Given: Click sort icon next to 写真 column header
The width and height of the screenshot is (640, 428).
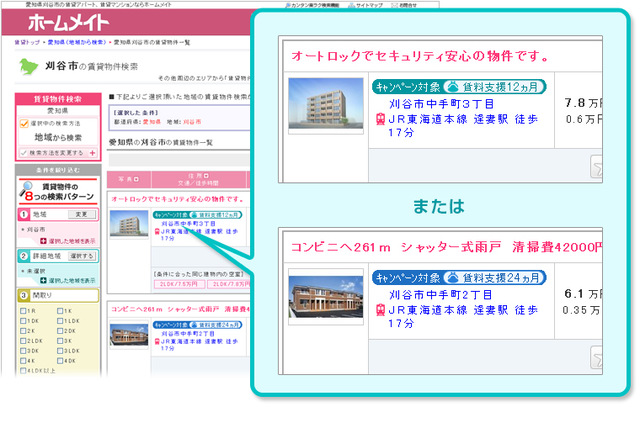Looking at the screenshot, I should pyautogui.click(x=136, y=179).
